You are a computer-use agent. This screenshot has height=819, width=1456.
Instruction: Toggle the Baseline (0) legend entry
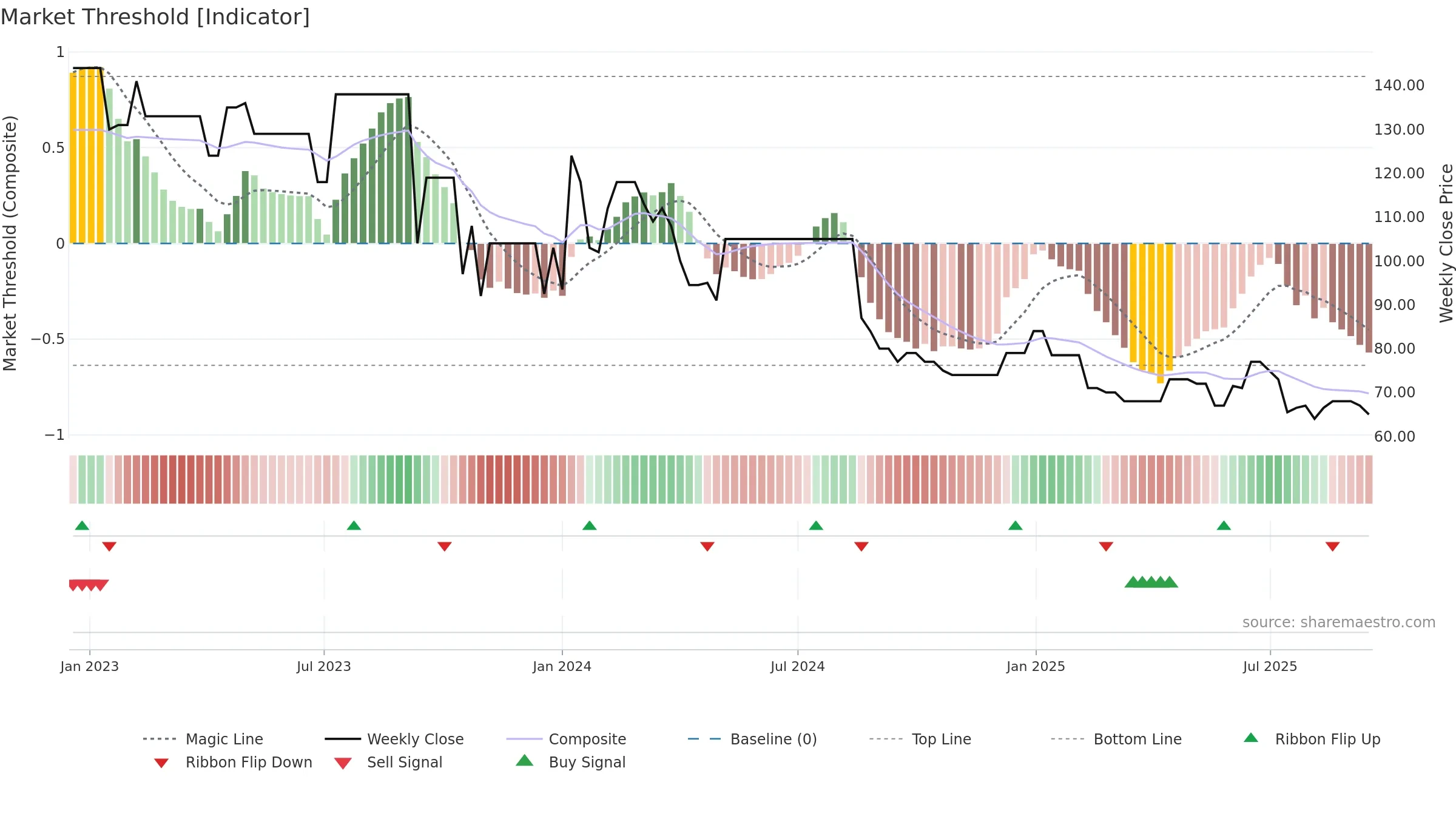tap(752, 739)
